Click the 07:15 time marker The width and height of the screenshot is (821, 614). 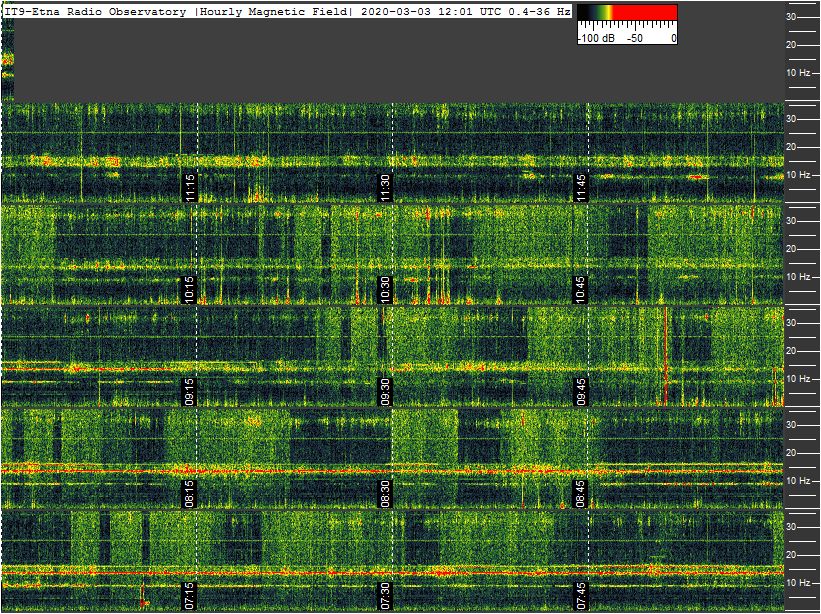tap(190, 595)
